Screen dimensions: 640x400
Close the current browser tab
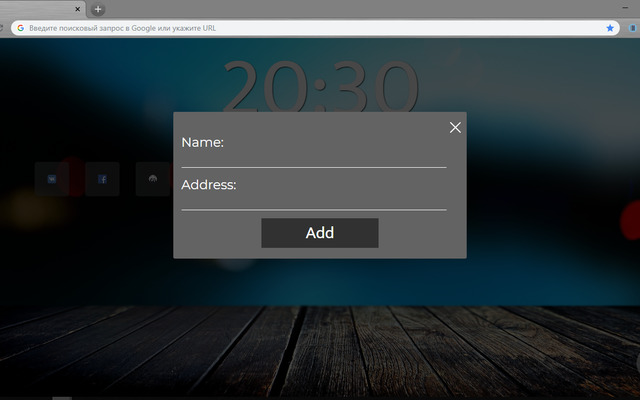[x=78, y=9]
